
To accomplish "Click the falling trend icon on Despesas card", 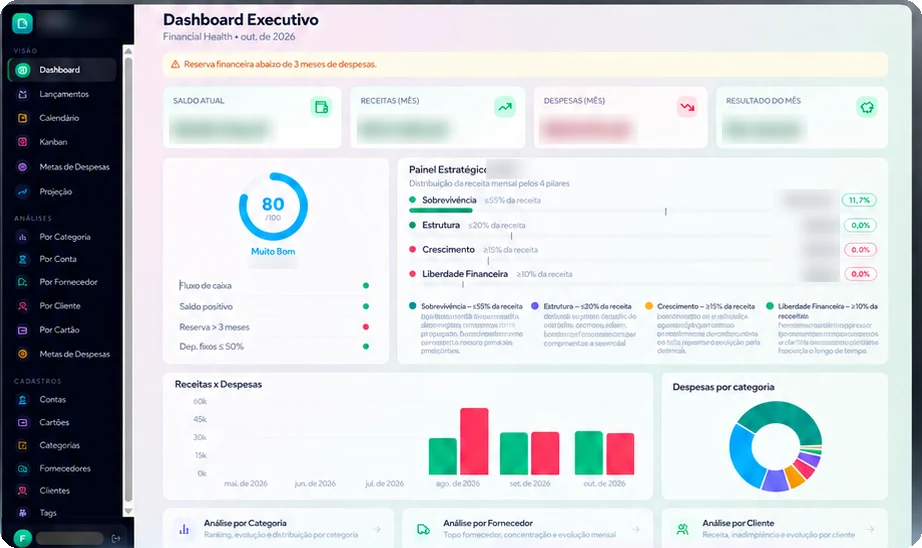I will (687, 107).
